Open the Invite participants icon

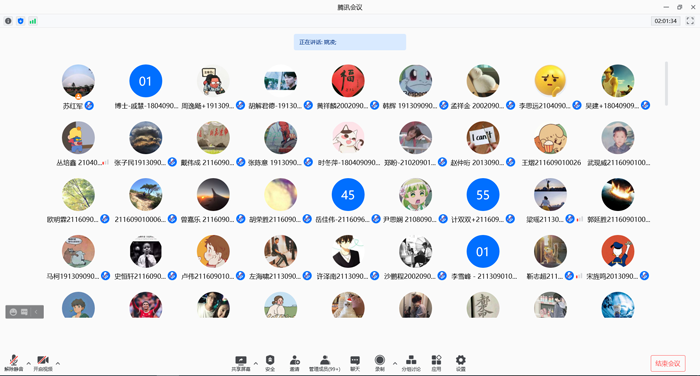295,363
